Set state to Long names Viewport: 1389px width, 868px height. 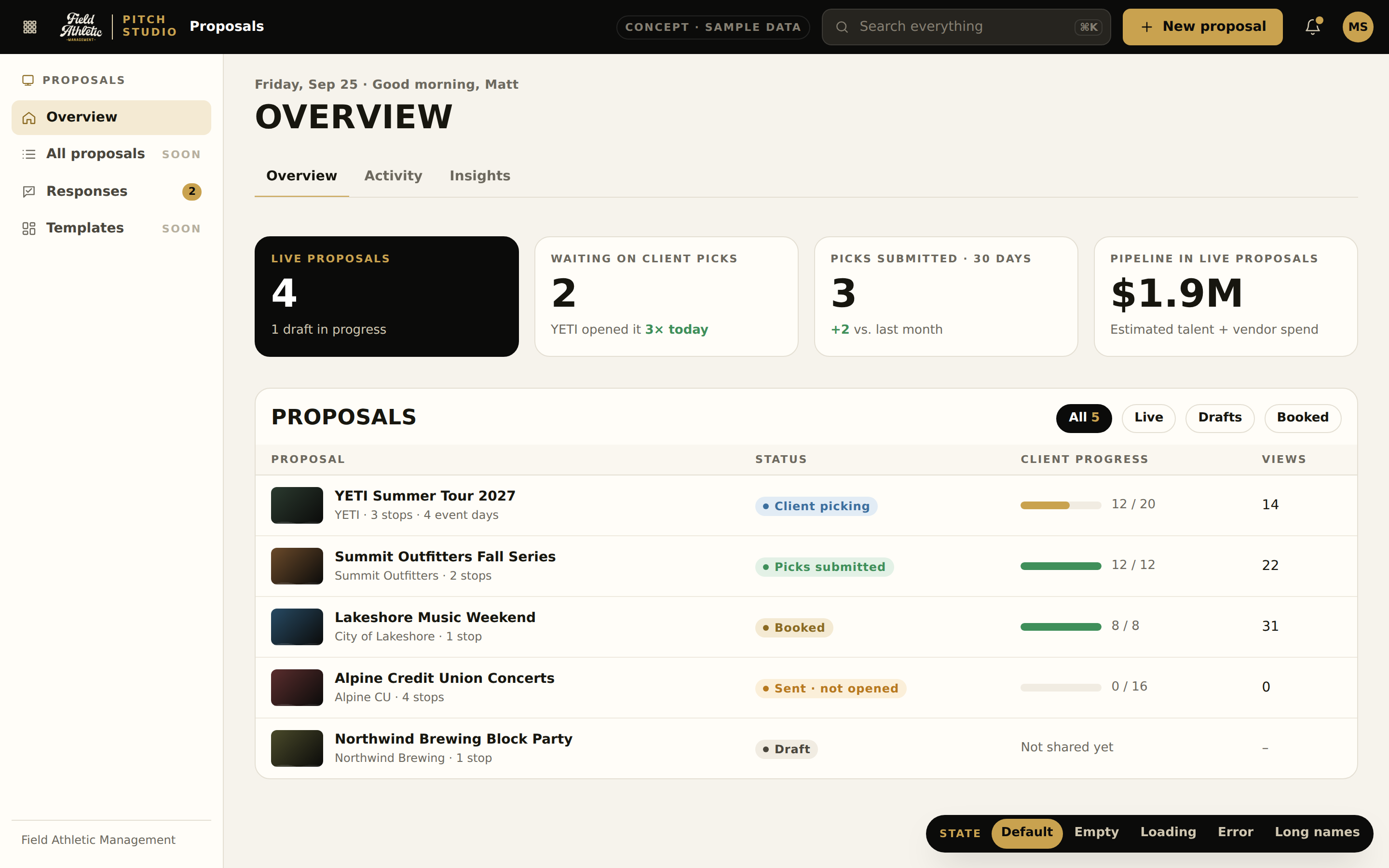pos(1317,833)
